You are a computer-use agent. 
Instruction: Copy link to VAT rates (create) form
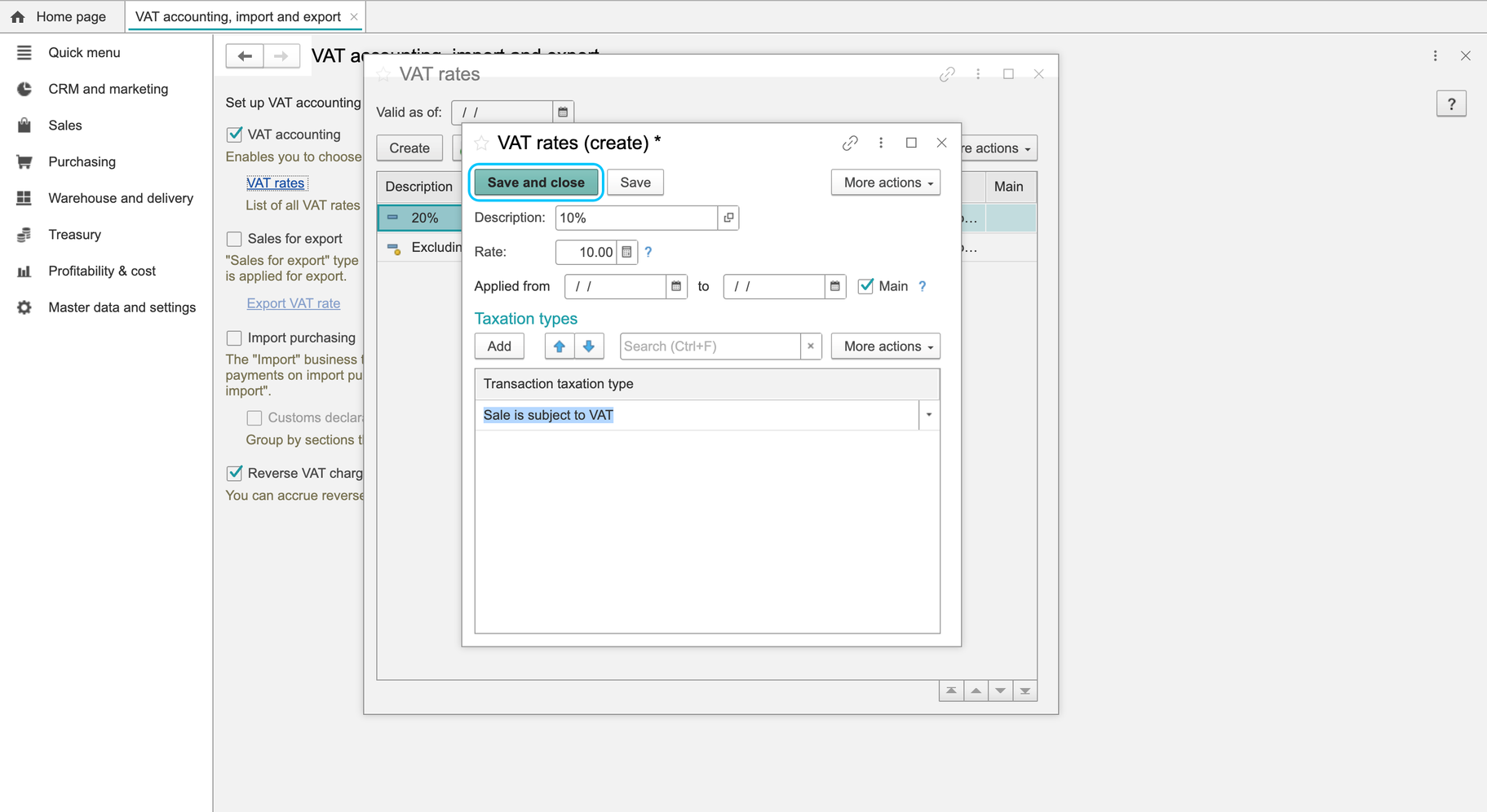(850, 143)
